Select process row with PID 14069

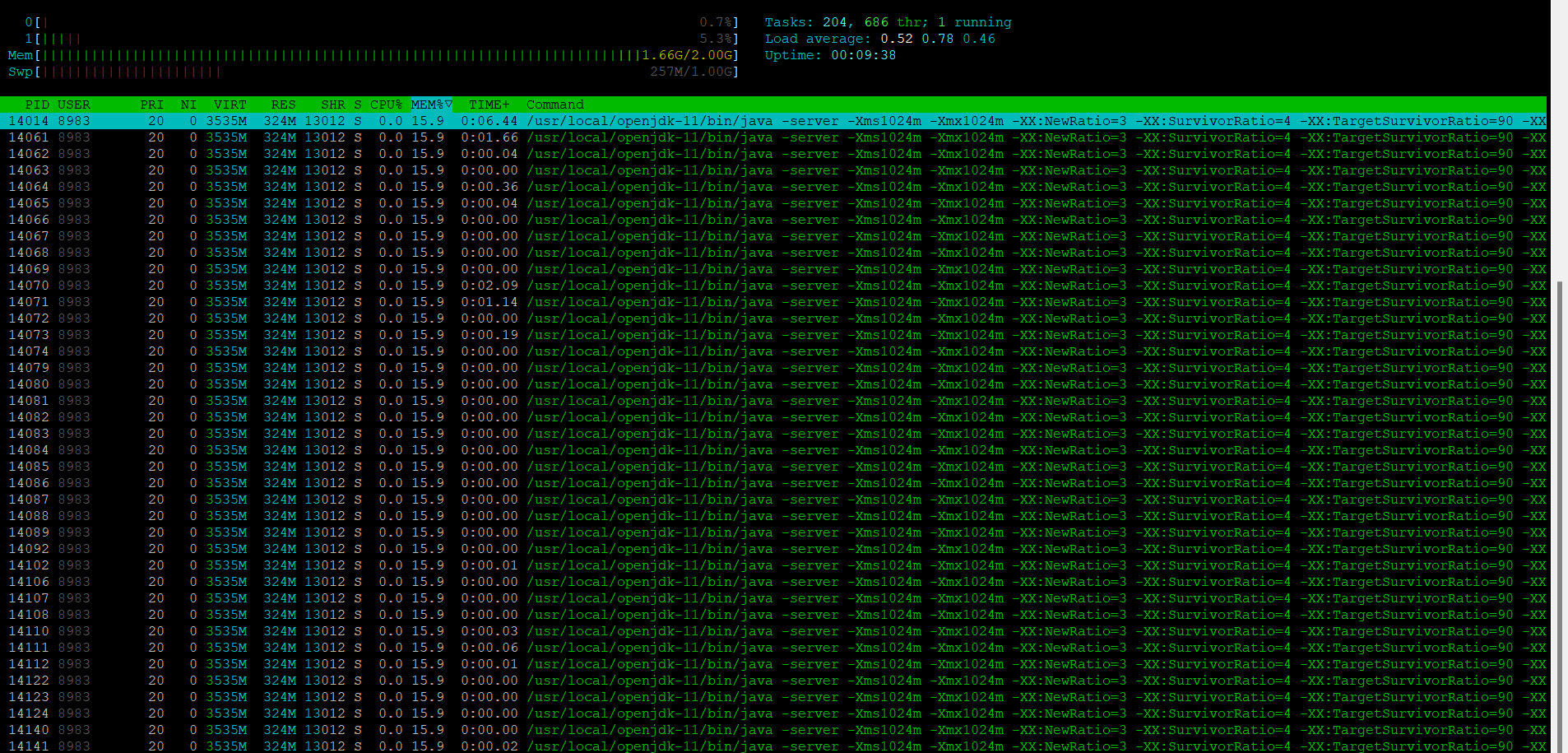(773, 269)
